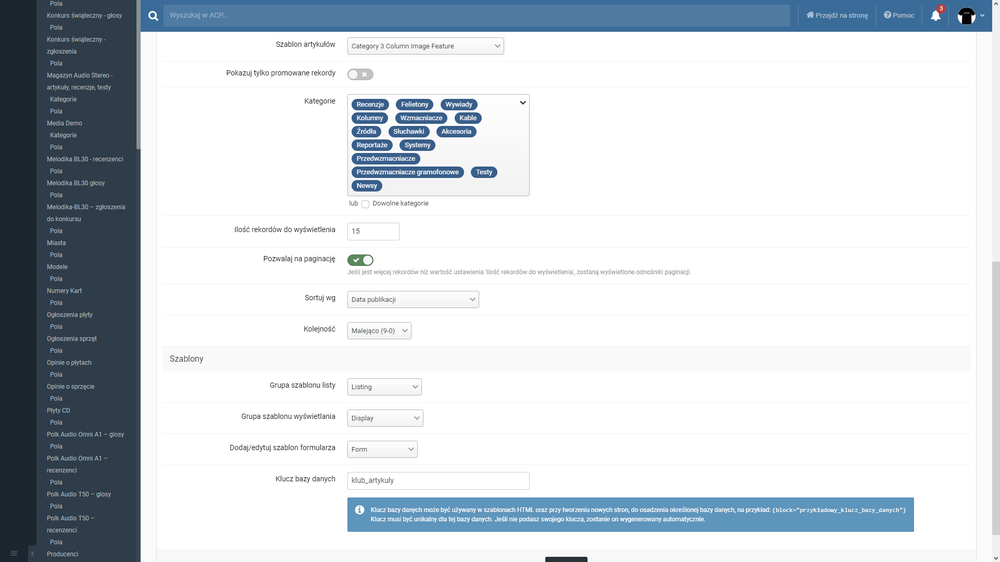Open the Szablon artykułów dropdown
Viewport: 1000px width, 562px height.
pos(425,46)
